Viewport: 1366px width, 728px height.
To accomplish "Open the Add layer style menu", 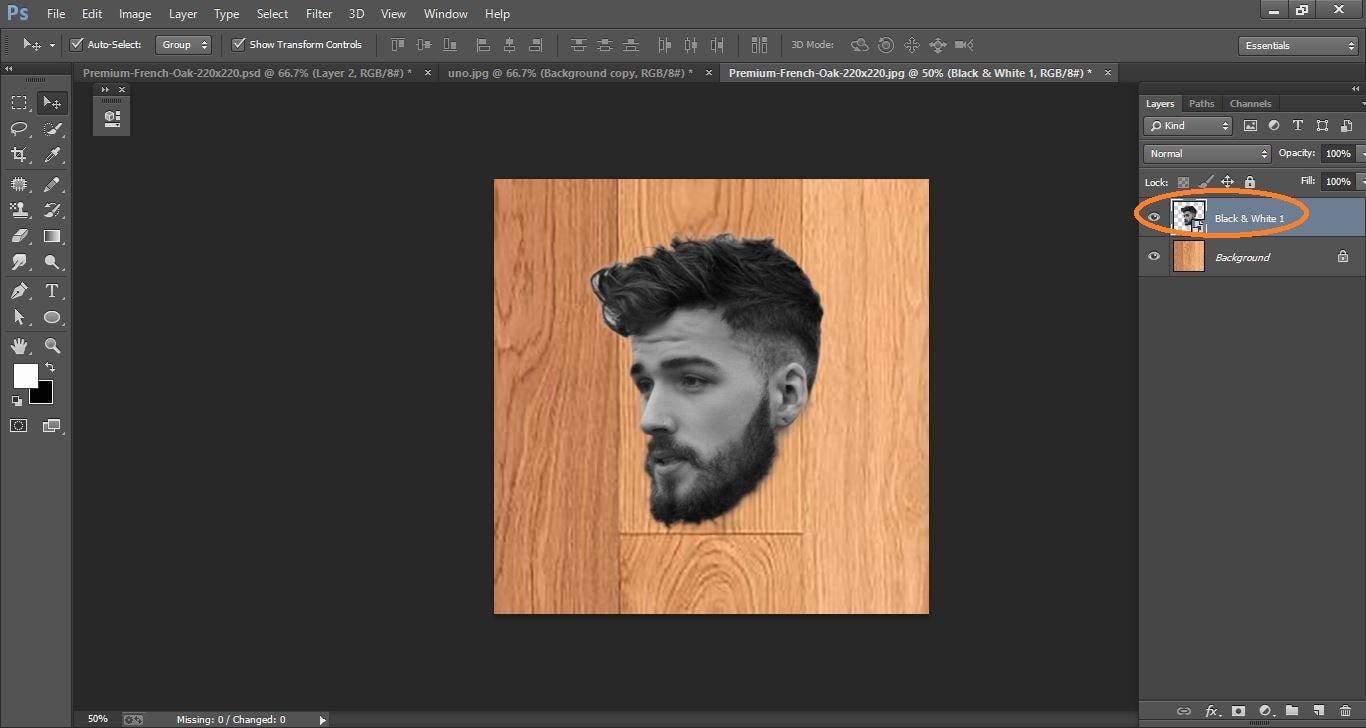I will 1211,711.
